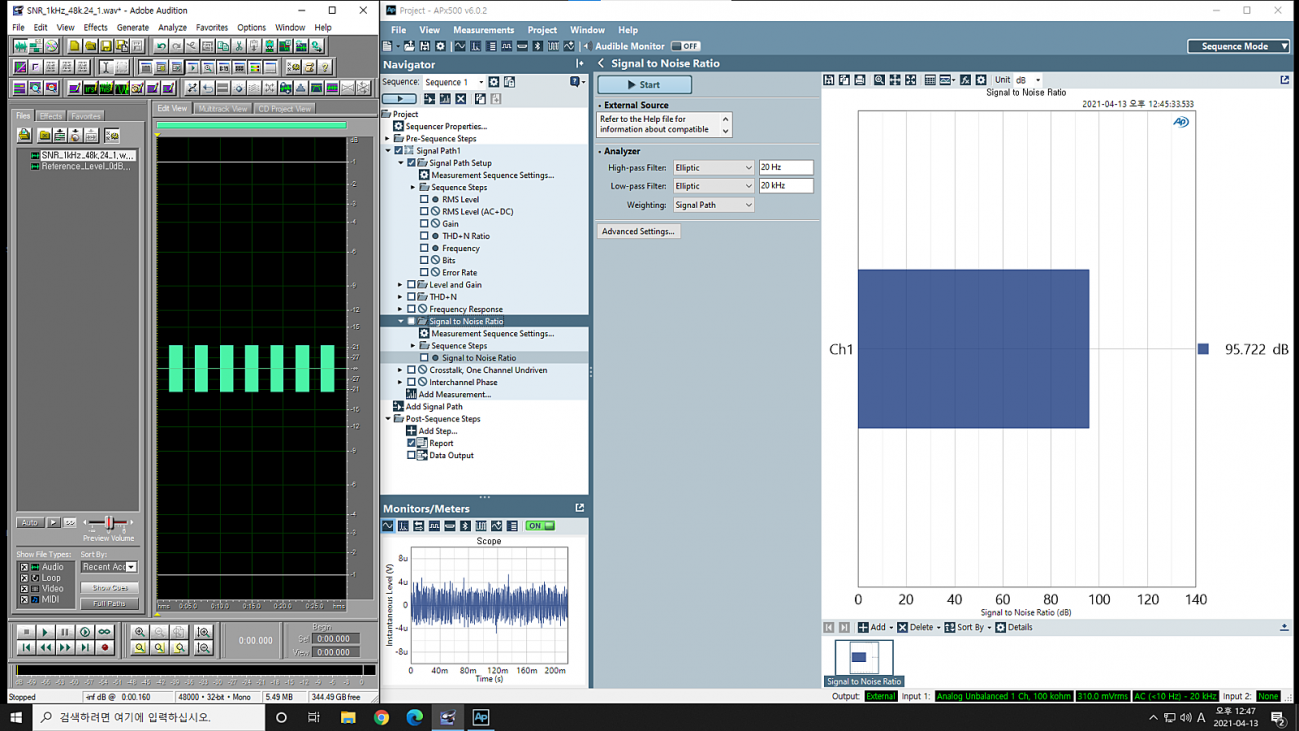Toggle Monitors/Meters ON switch
This screenshot has width=1299, height=731.
(x=539, y=526)
